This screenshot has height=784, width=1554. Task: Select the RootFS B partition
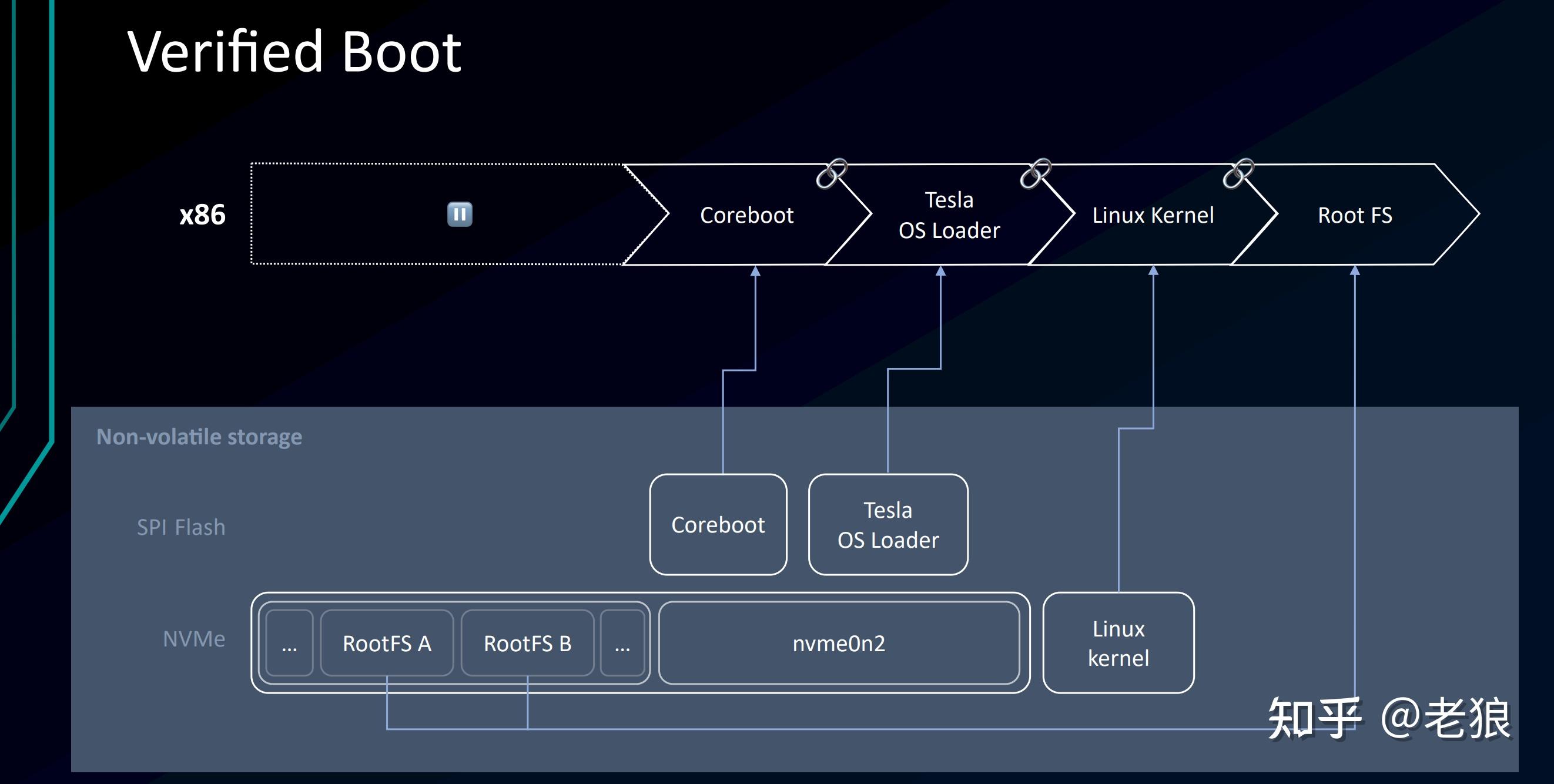coord(527,644)
